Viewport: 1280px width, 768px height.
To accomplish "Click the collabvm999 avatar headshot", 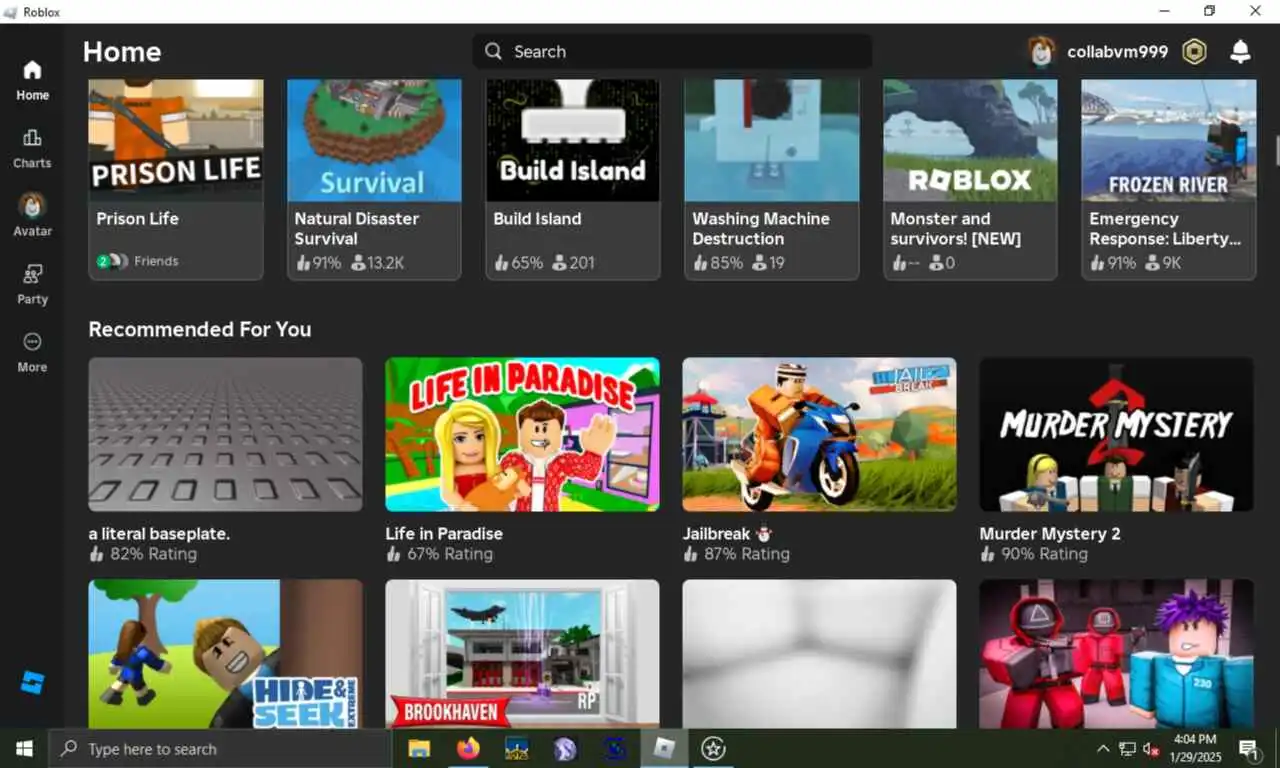I will (x=1042, y=52).
